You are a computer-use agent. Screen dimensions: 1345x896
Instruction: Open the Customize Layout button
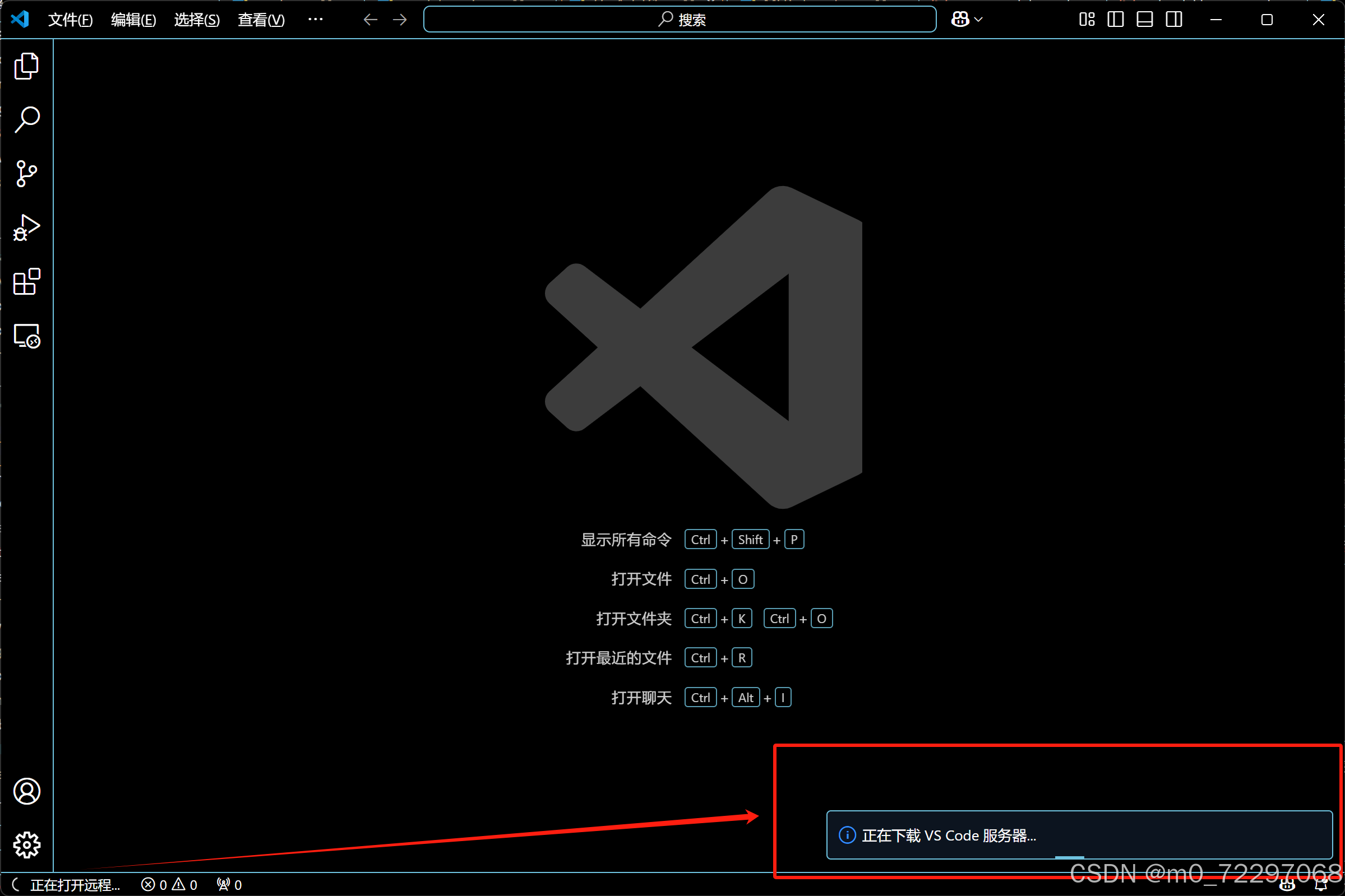pos(1087,20)
